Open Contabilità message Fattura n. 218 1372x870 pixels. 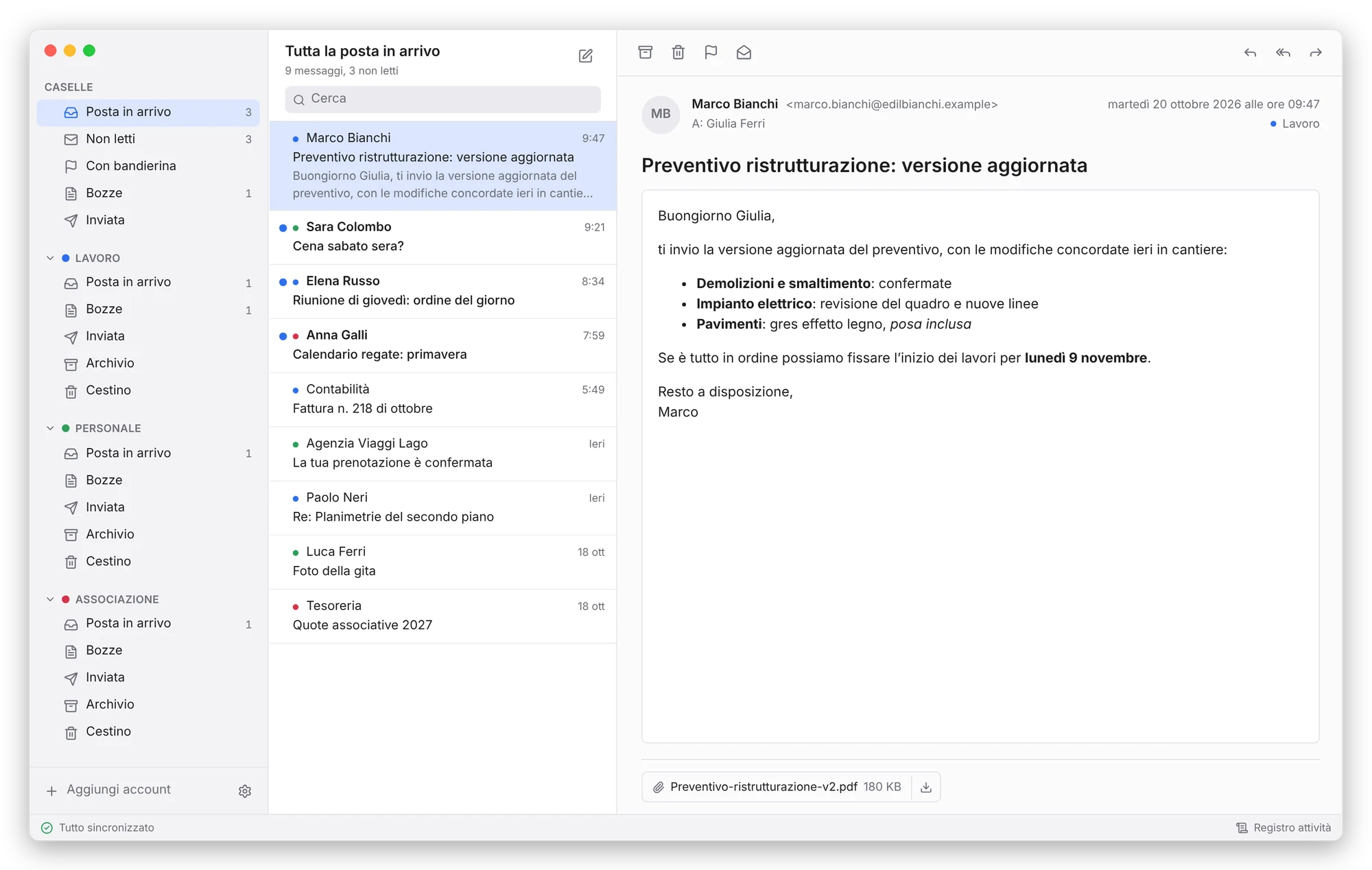click(x=442, y=399)
